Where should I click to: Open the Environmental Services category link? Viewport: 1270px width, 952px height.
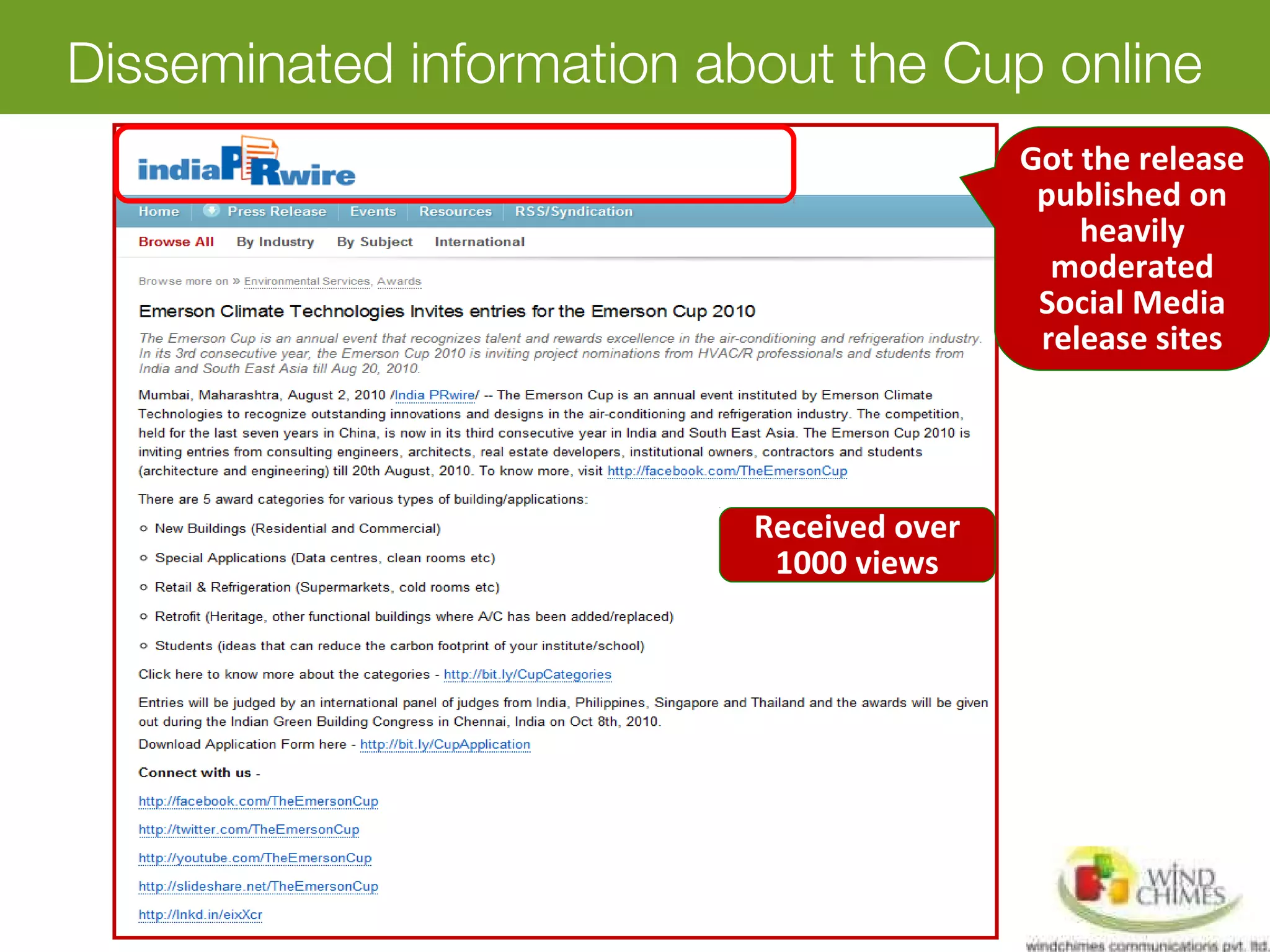point(306,281)
